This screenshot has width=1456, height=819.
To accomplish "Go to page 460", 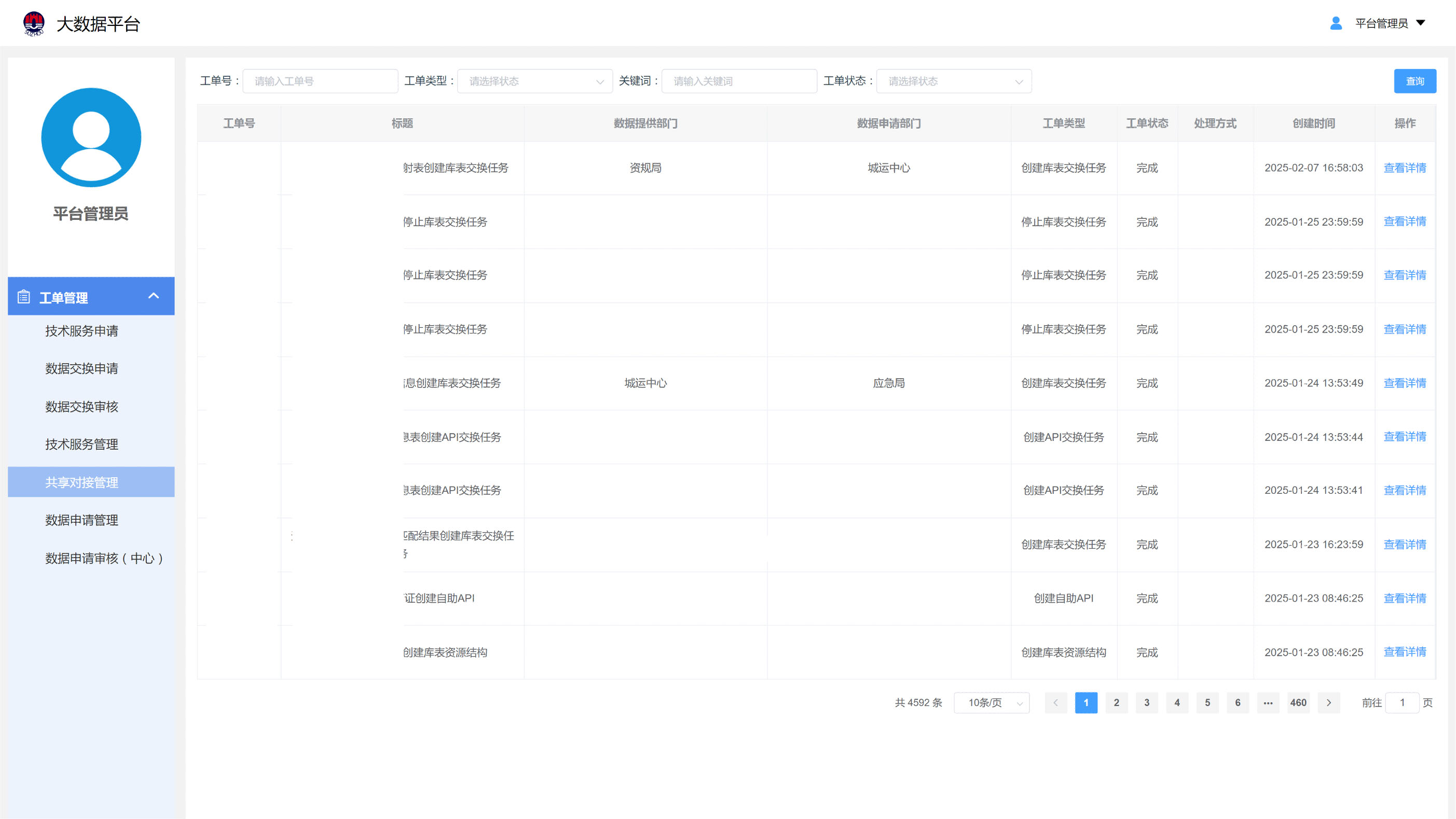I will click(1298, 703).
